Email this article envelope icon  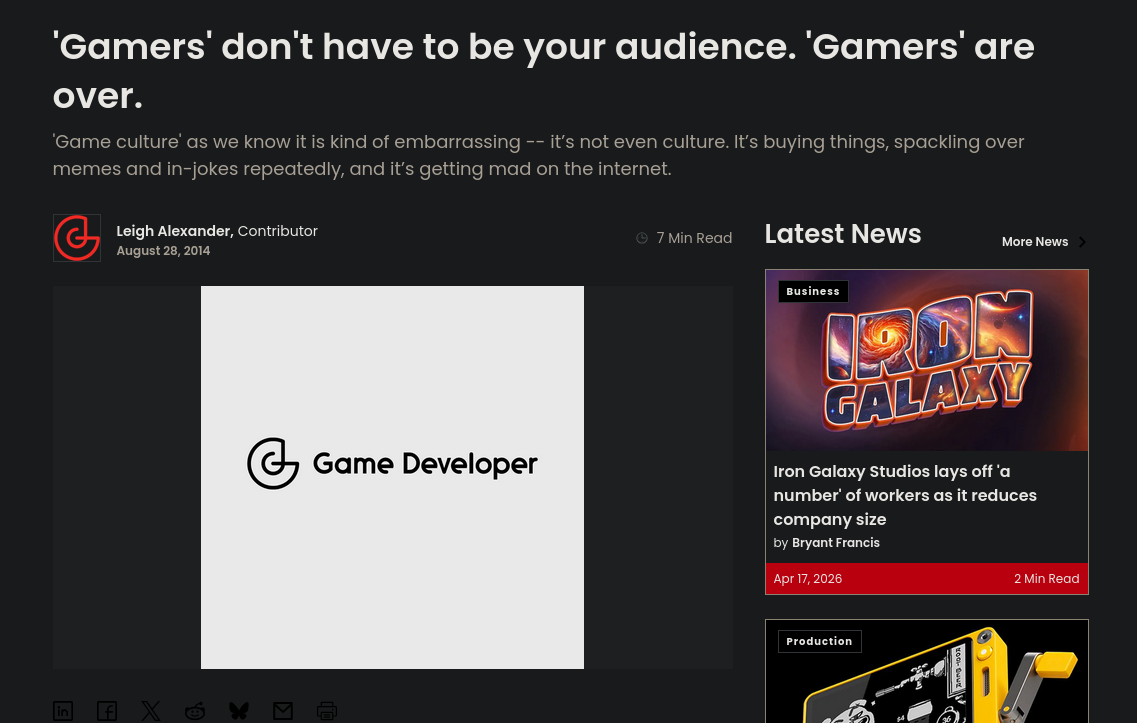pyautogui.click(x=283, y=711)
